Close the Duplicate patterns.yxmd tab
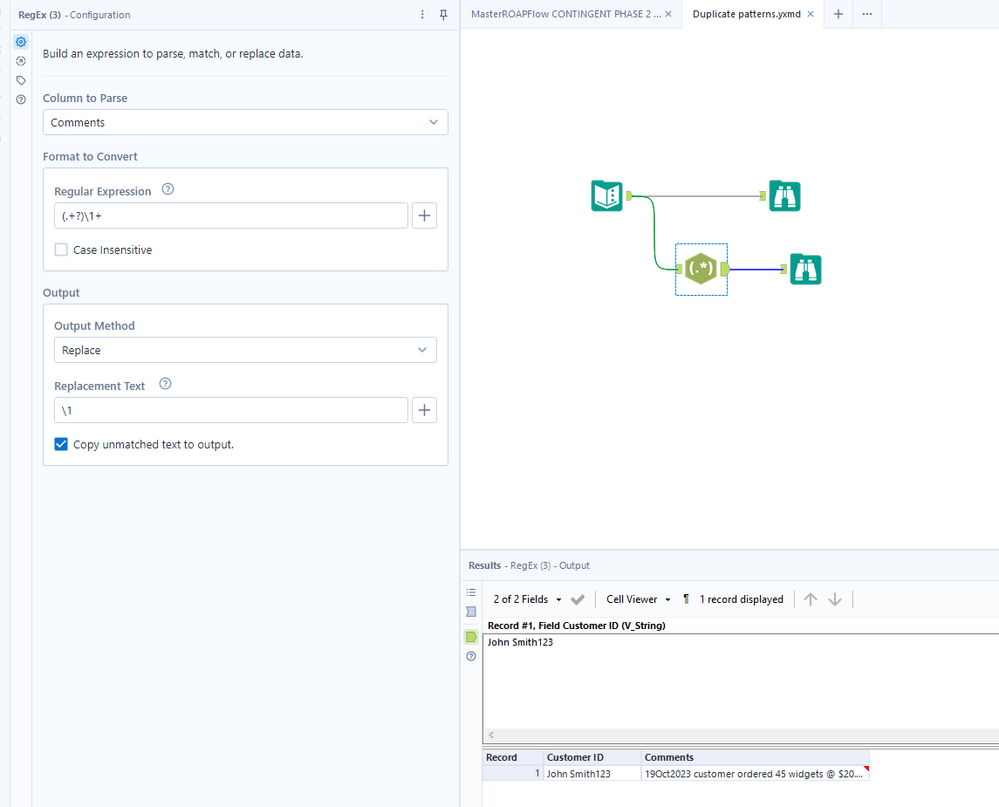This screenshot has width=999, height=807. pos(810,14)
